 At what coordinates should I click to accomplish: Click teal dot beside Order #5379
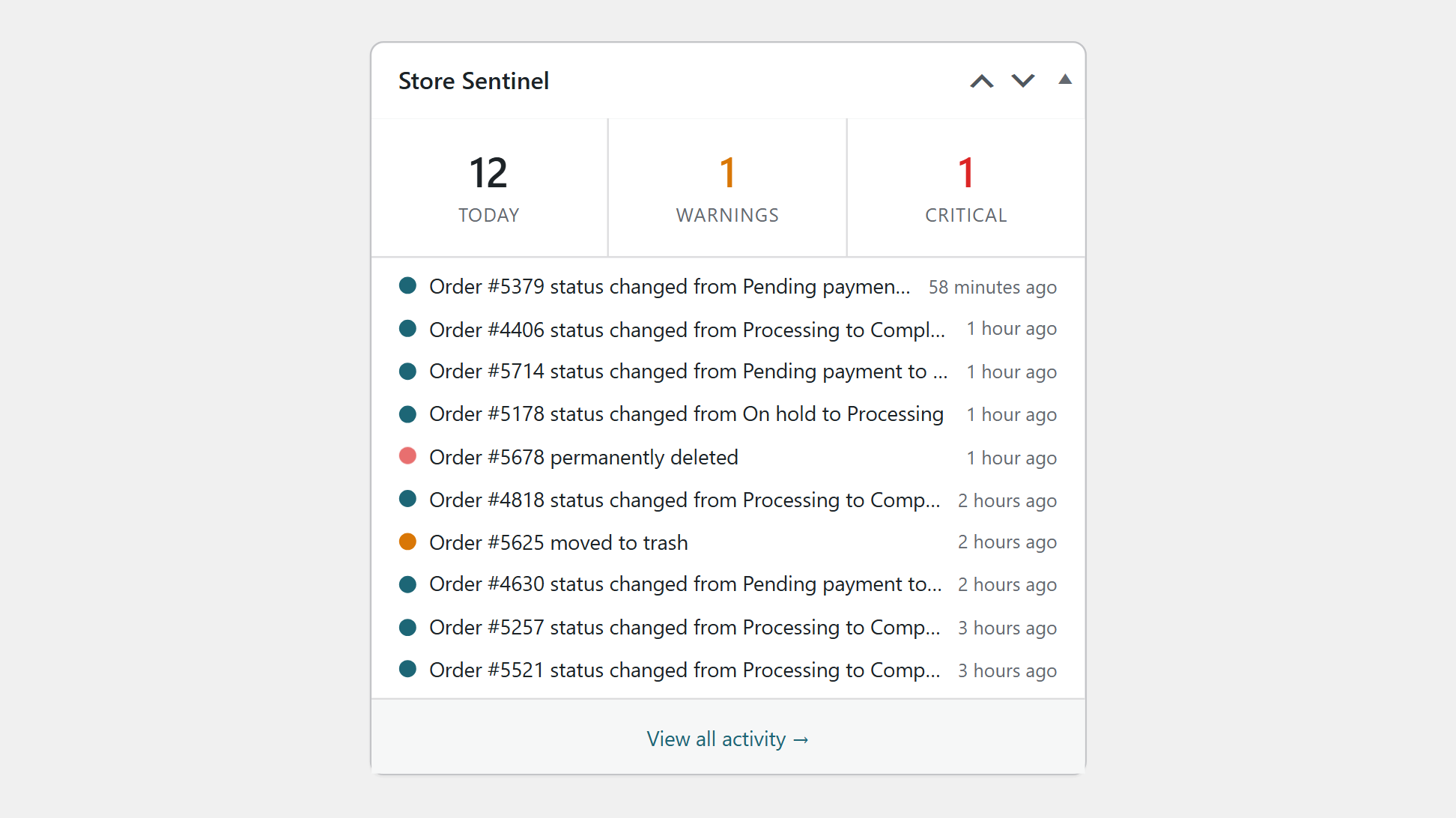(x=407, y=285)
